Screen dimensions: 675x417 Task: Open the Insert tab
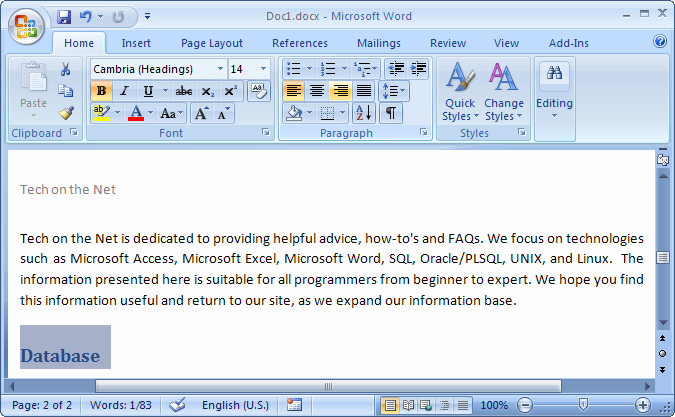(136, 43)
